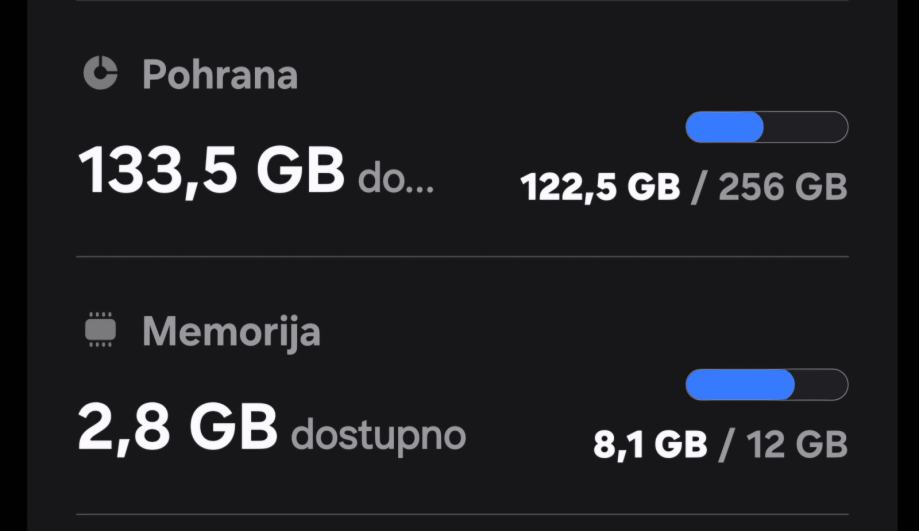Image resolution: width=919 pixels, height=531 pixels.
Task: Click the slash between 8,1 GB and 12 GB
Action: tap(725, 445)
